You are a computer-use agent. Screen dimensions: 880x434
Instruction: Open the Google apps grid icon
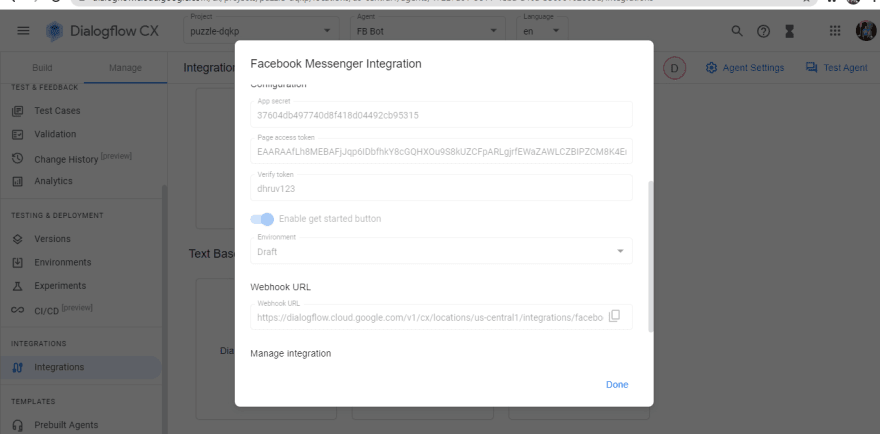[835, 31]
